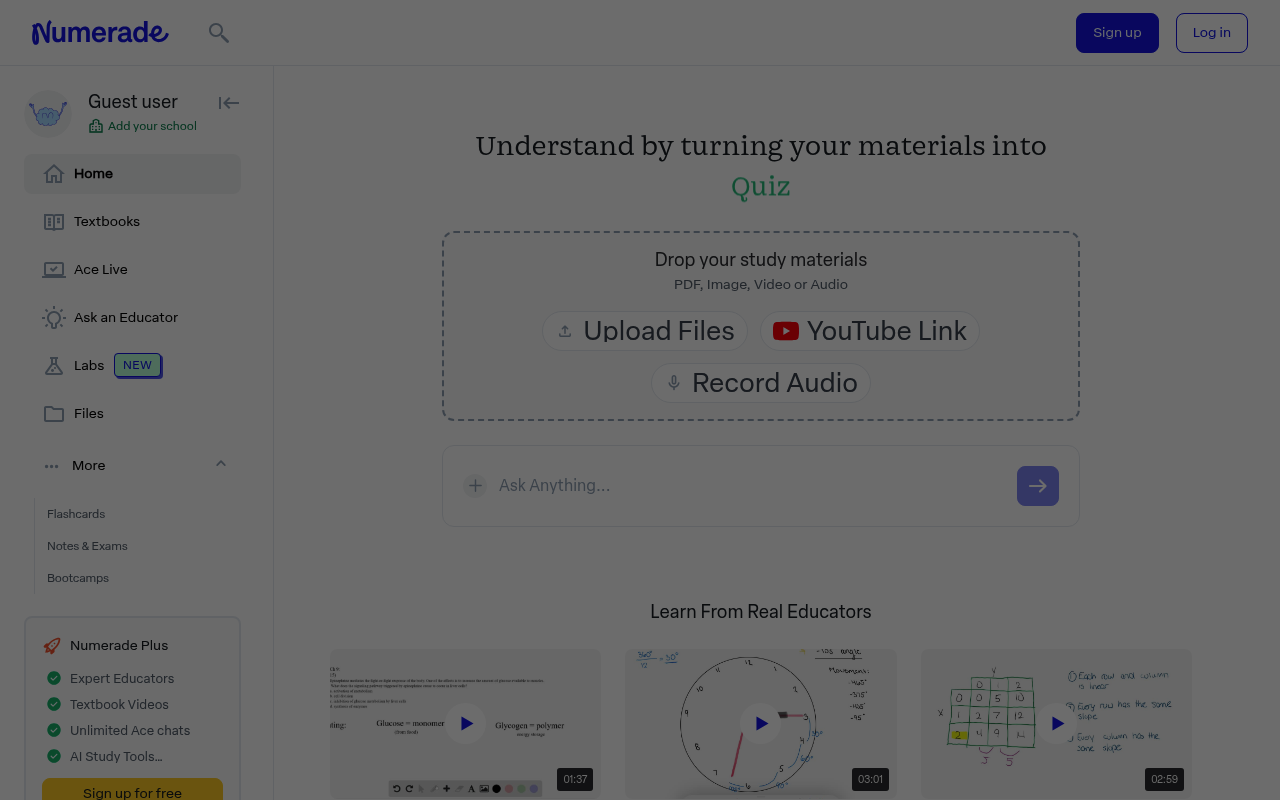Screen dimensions: 1280x800
Task: Click the 'Drop your study materials' text
Action: click(761, 260)
